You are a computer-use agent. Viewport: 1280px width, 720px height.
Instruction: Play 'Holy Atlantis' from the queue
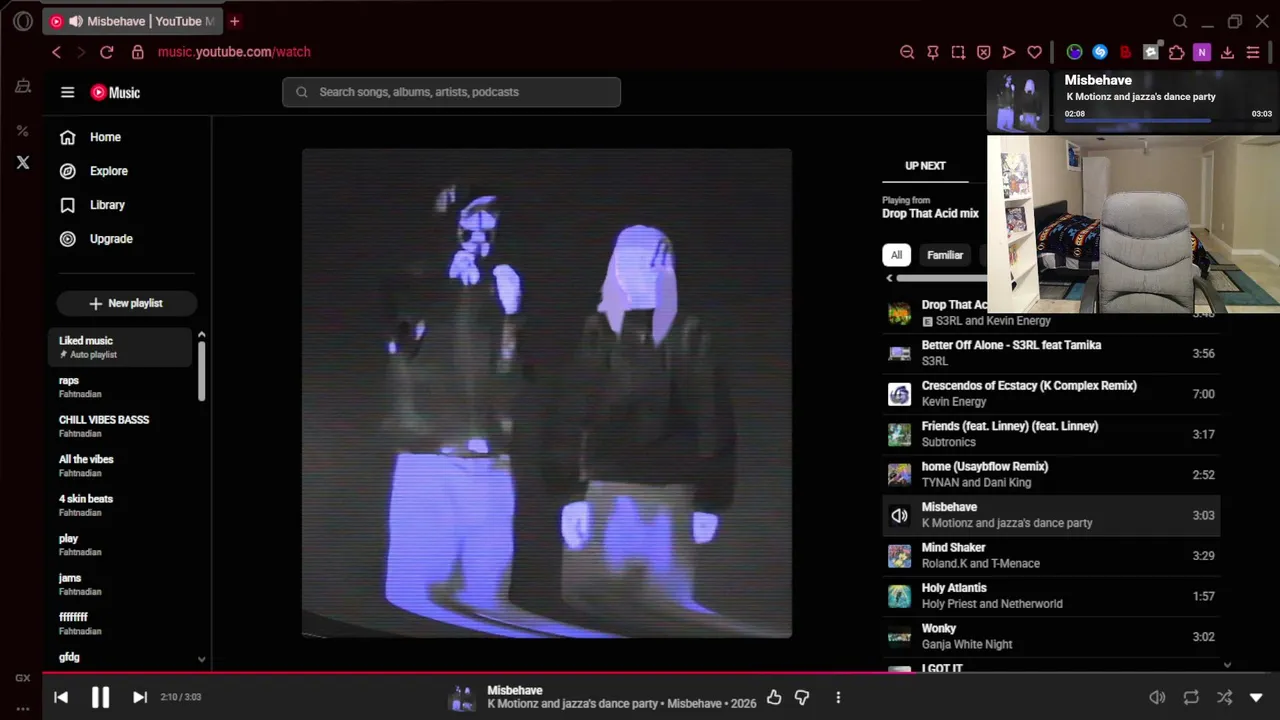tap(1051, 596)
